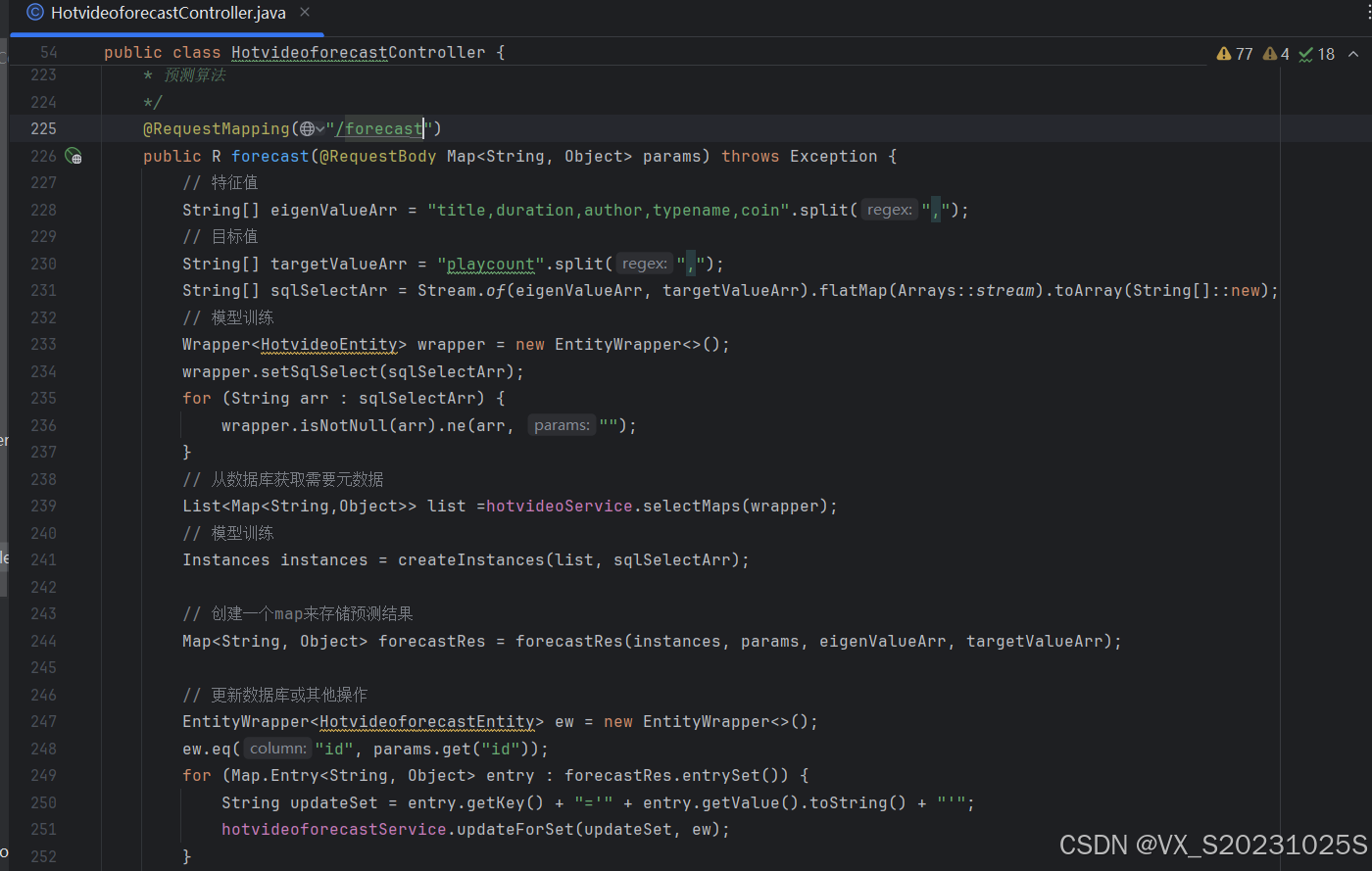The image size is (1372, 871).
Task: Click the web endpoint gutter icon on line 226
Action: click(73, 156)
